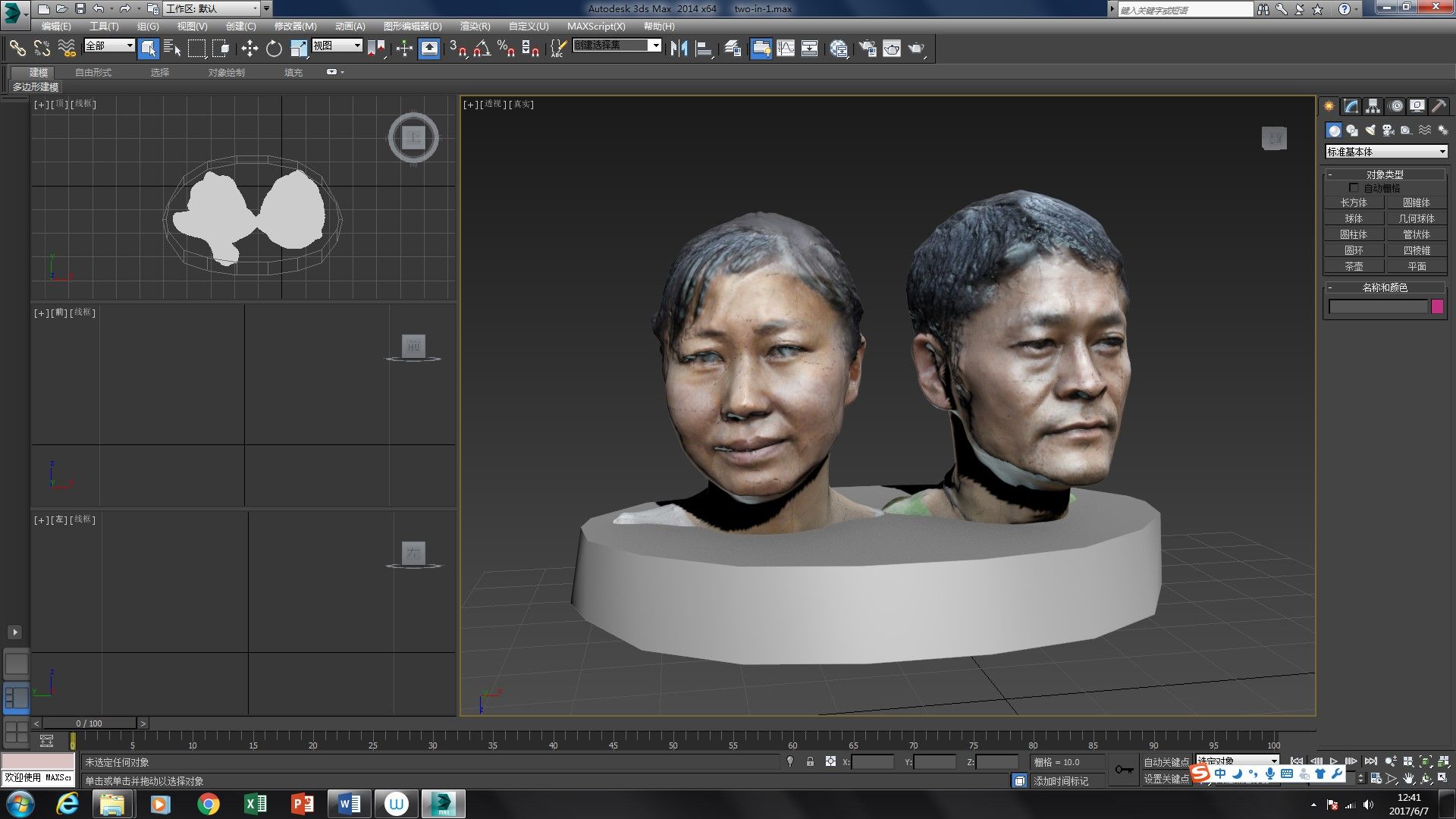
Task: Click the Mirror tool icon
Action: coord(680,48)
